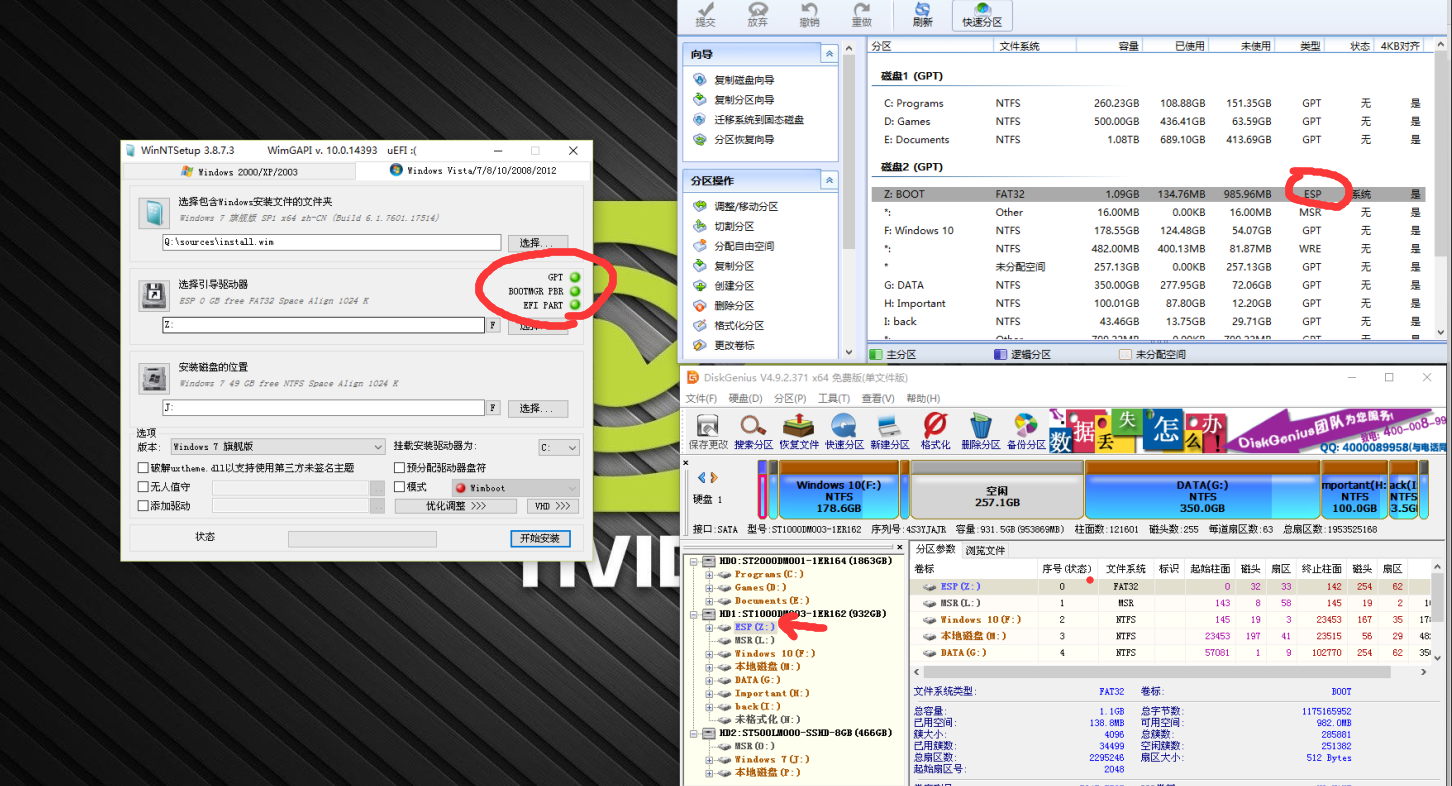
Task: Switch to the Windows 2000/XP/2003 tab
Action: [238, 171]
